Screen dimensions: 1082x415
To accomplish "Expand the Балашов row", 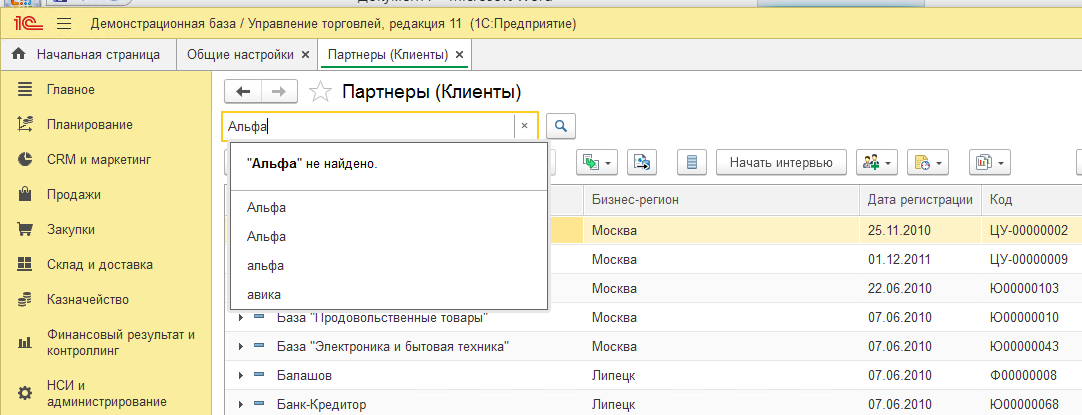I will coord(241,376).
